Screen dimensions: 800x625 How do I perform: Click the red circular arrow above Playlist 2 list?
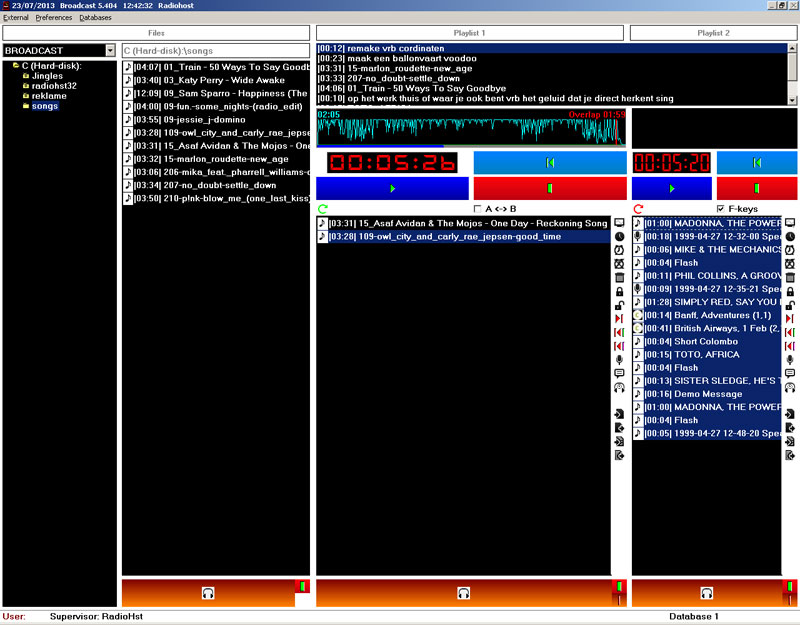click(x=638, y=209)
